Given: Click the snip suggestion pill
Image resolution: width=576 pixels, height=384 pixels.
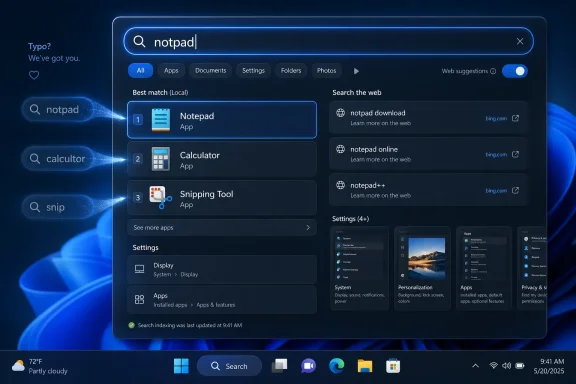Looking at the screenshot, I should [57, 207].
